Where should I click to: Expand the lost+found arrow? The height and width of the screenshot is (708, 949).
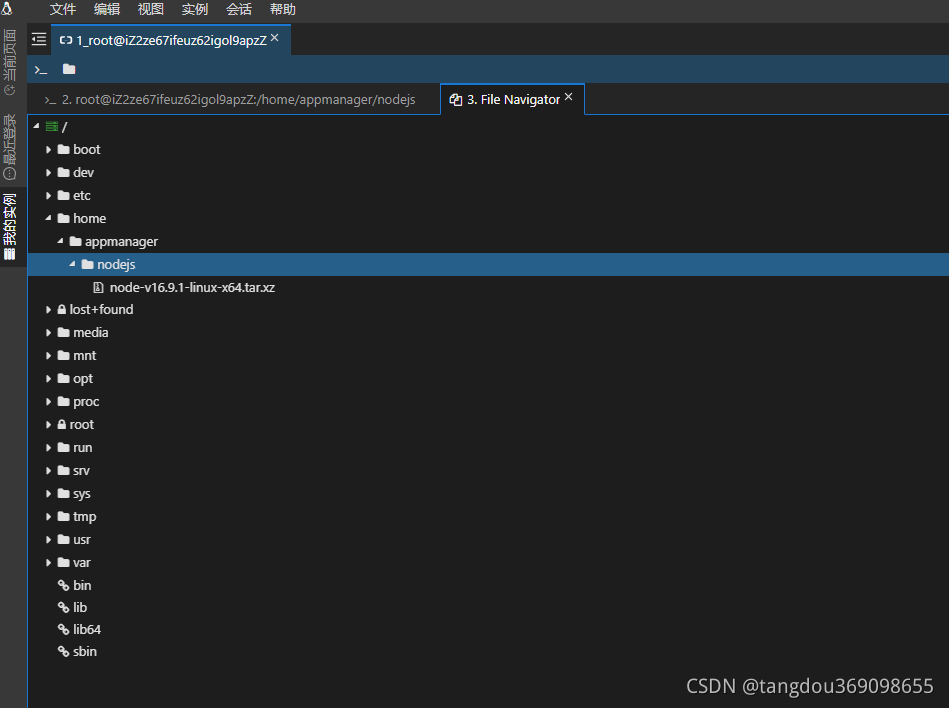tap(48, 309)
